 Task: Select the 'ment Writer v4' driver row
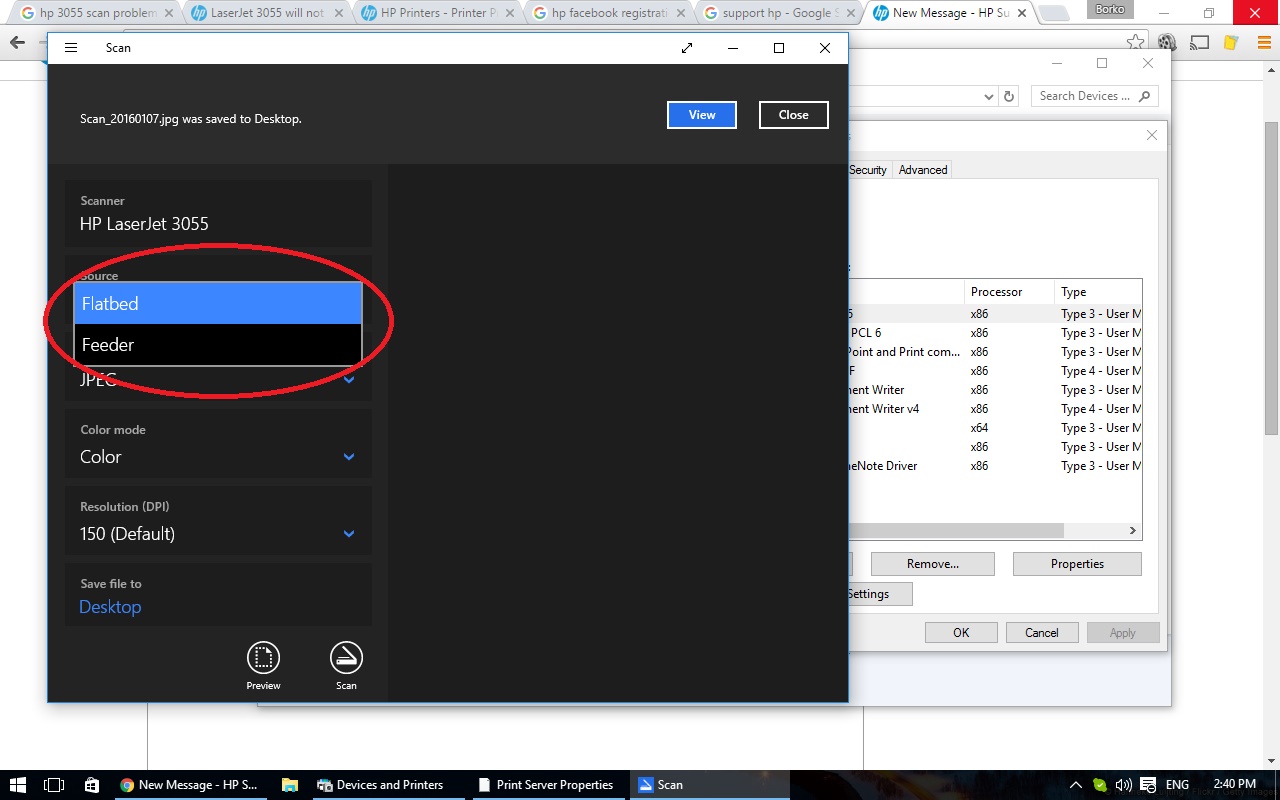pos(995,409)
